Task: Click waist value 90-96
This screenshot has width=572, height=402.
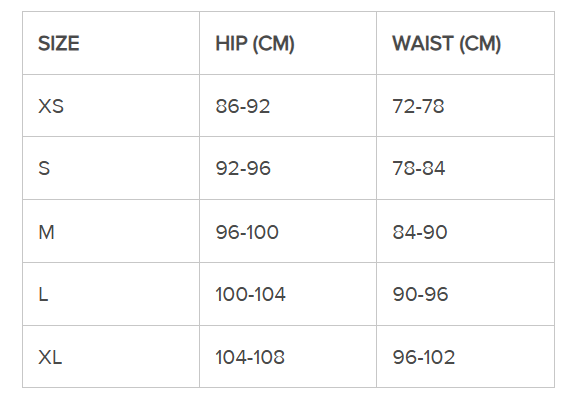Action: 420,294
